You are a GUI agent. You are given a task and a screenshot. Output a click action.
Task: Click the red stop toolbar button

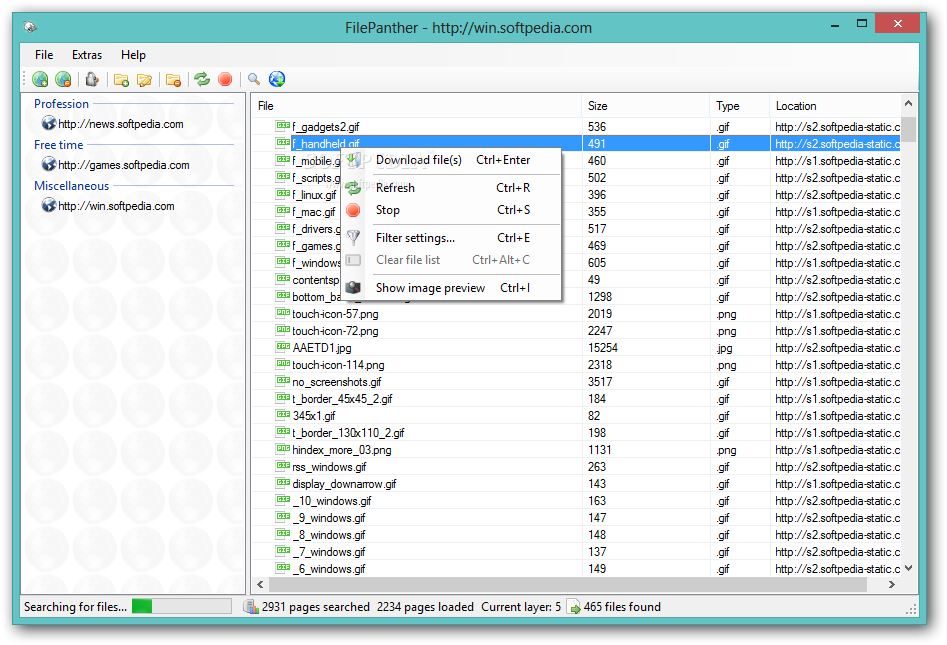coord(225,79)
